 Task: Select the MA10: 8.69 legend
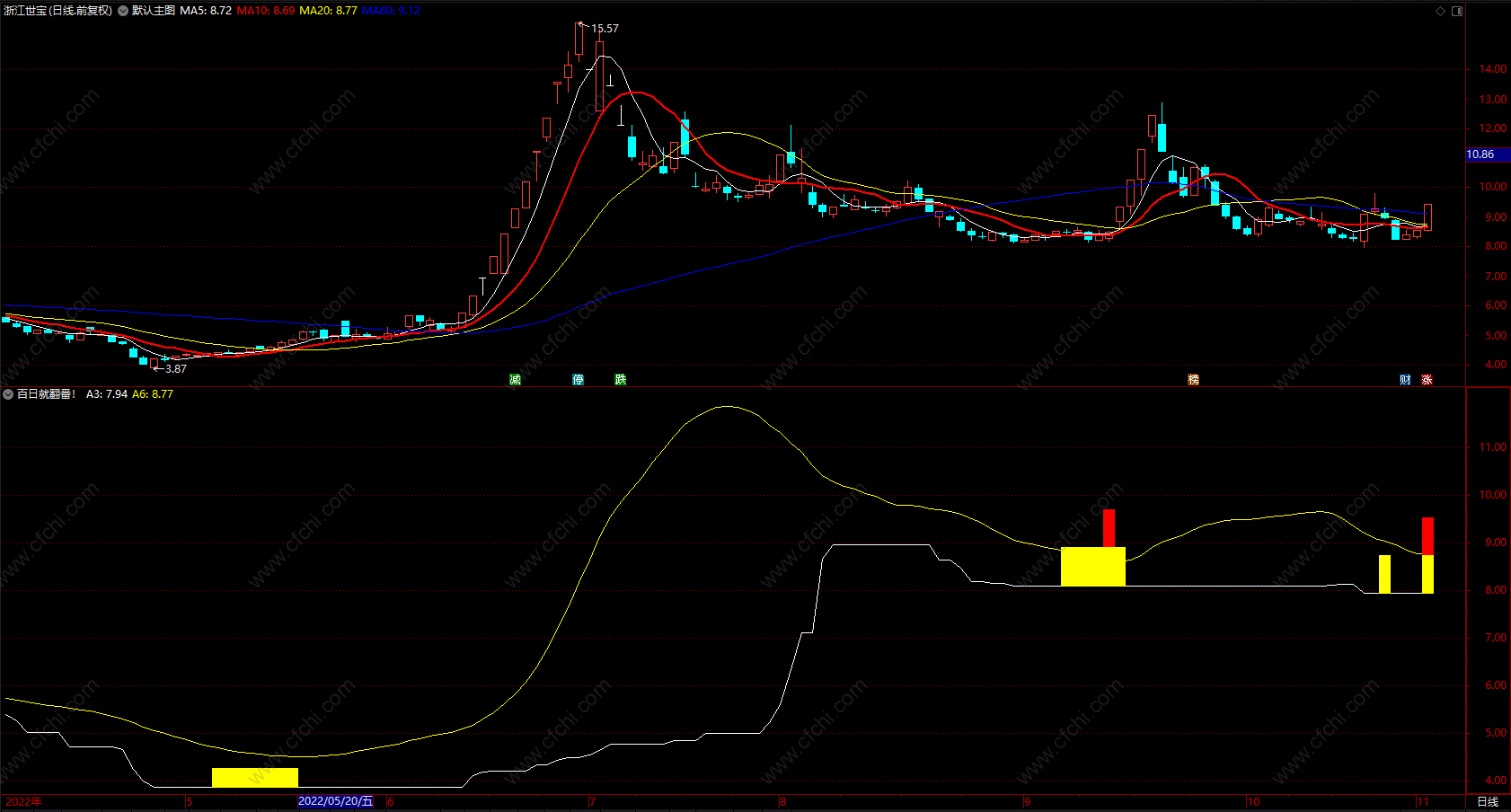266,11
